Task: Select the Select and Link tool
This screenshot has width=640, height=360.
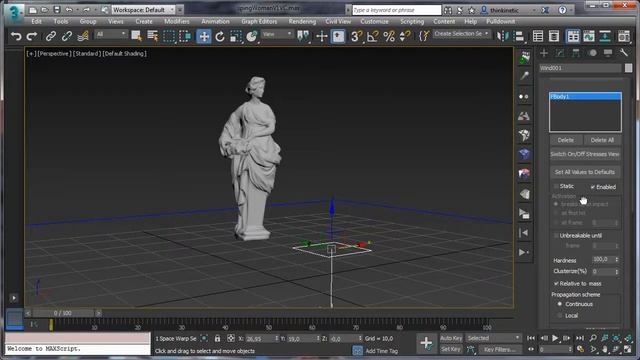Action: [51, 36]
